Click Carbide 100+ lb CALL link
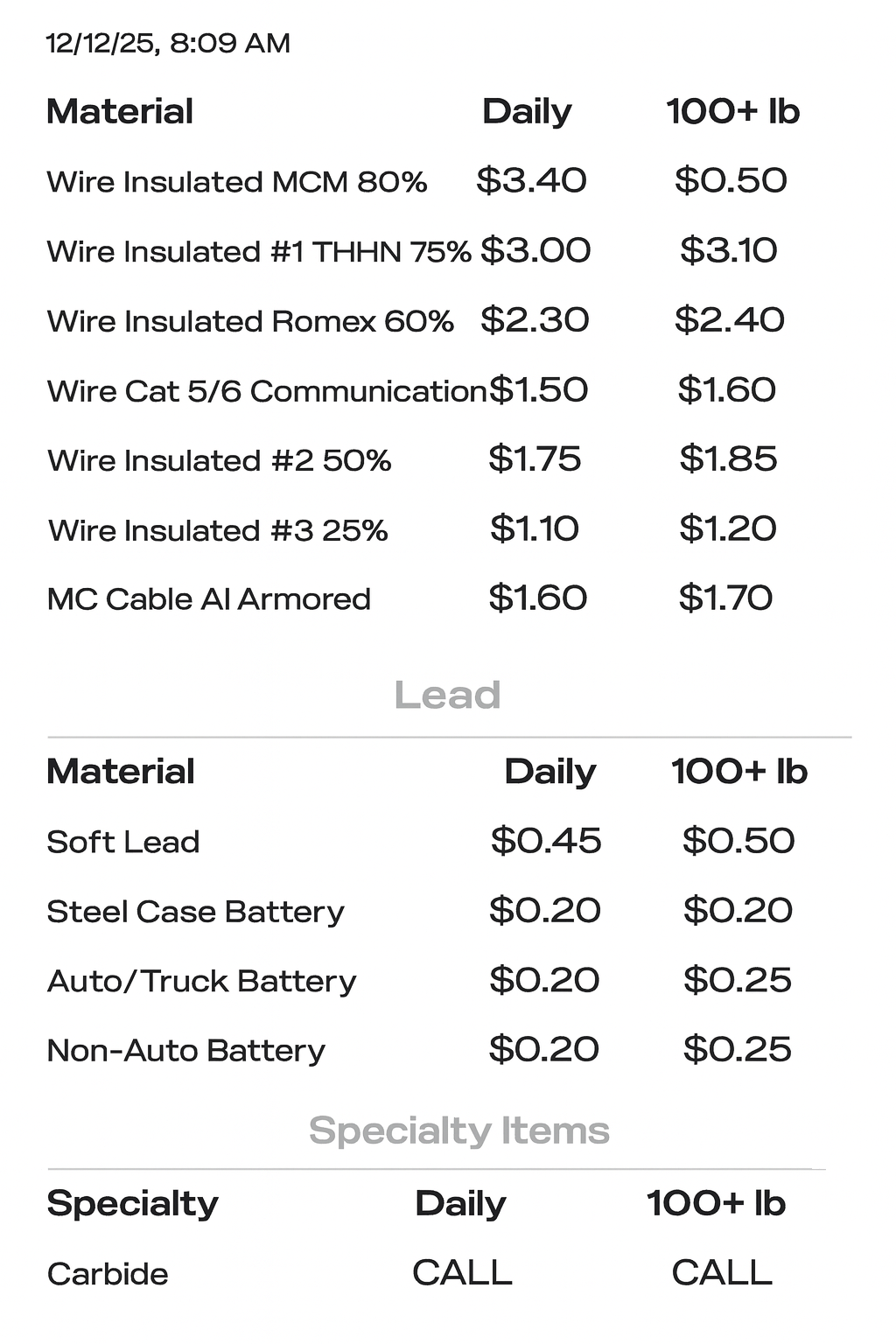Viewport: 896px width, 1344px height. pos(722,1272)
